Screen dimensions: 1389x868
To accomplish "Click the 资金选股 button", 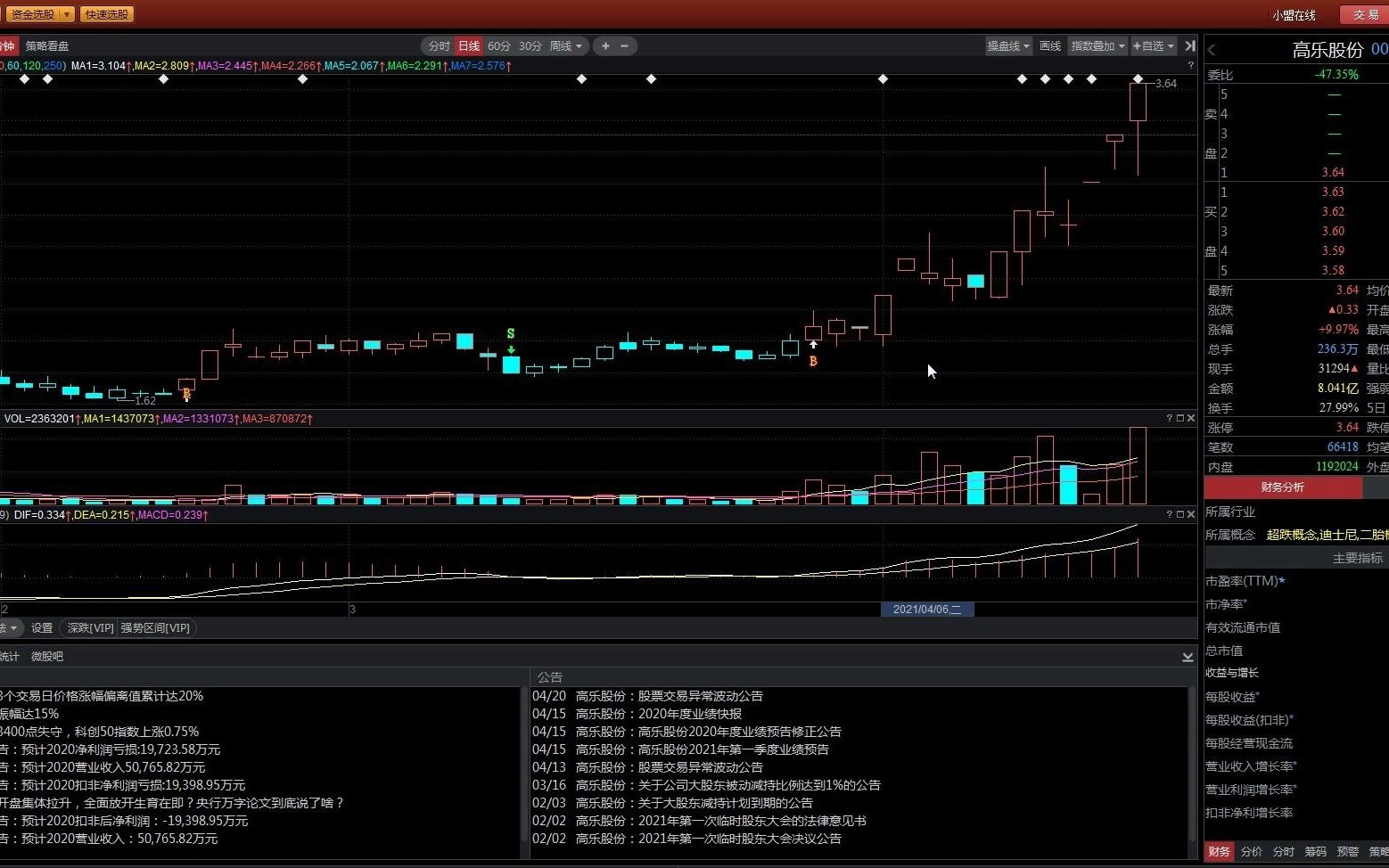I will point(32,14).
